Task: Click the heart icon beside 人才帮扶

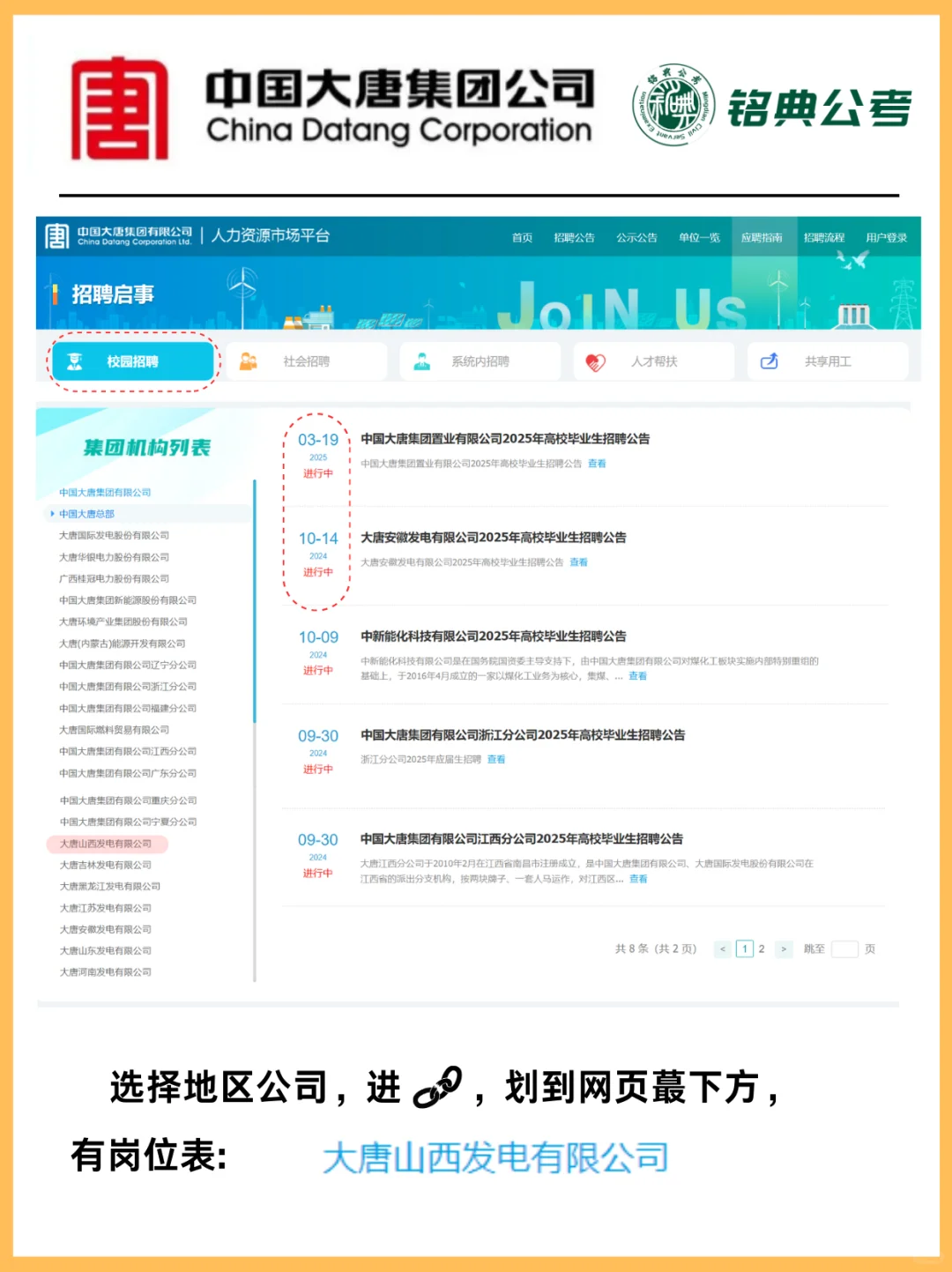Action: pyautogui.click(x=596, y=361)
